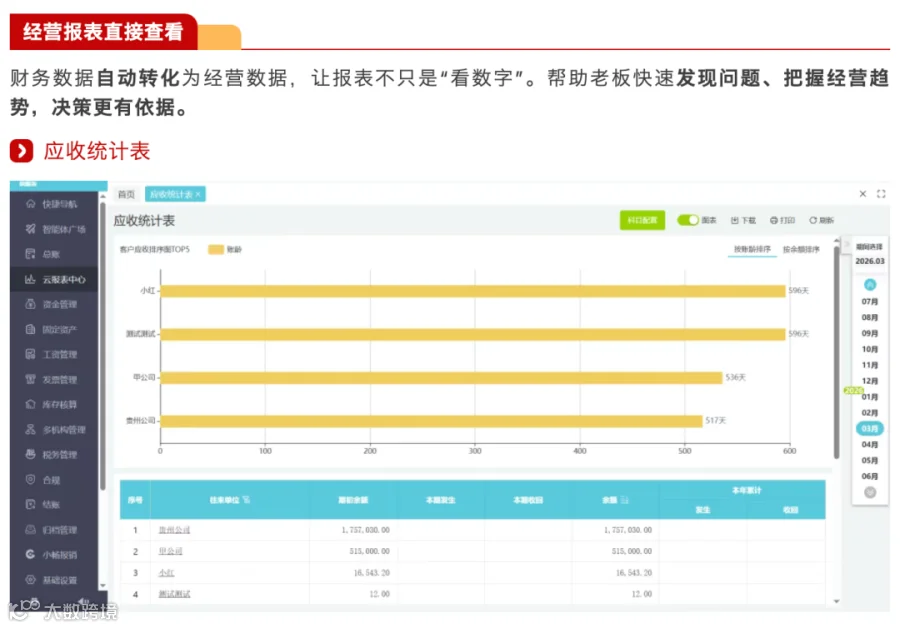This screenshot has width=900, height=628.
Task: Click the period list up arrow circle
Action: click(x=870, y=284)
